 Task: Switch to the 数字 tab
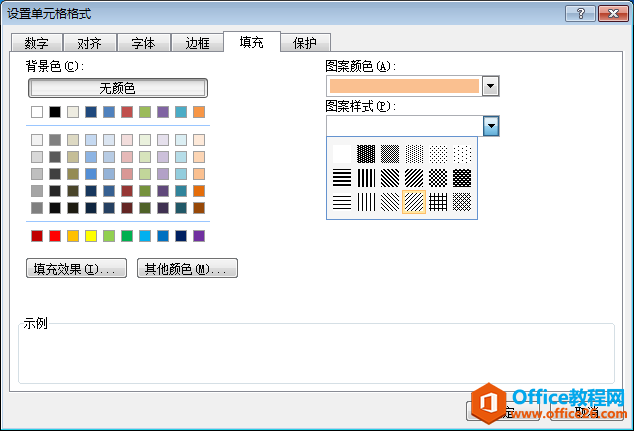coord(37,43)
